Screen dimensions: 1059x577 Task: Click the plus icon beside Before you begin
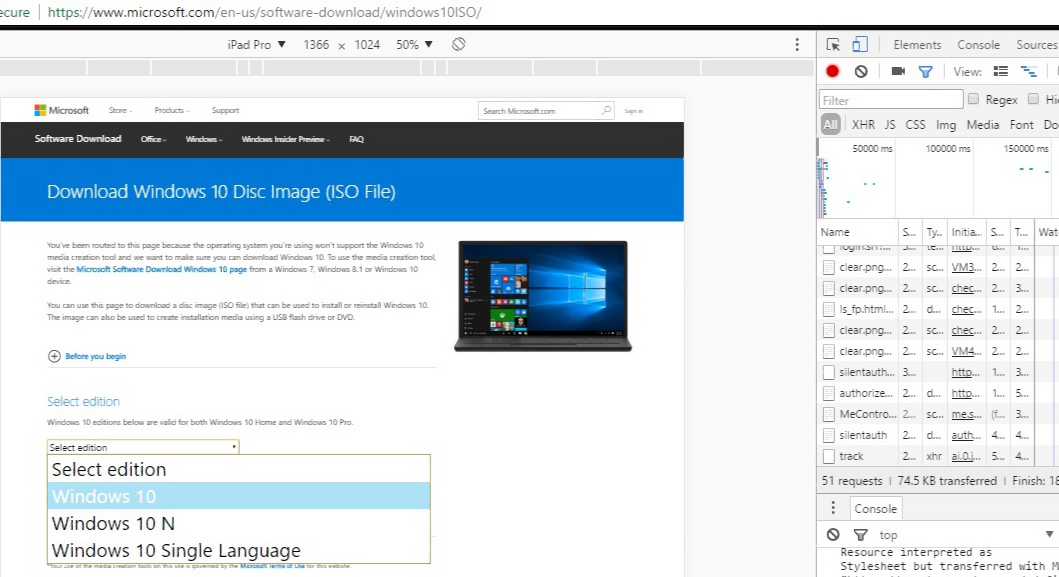point(54,356)
